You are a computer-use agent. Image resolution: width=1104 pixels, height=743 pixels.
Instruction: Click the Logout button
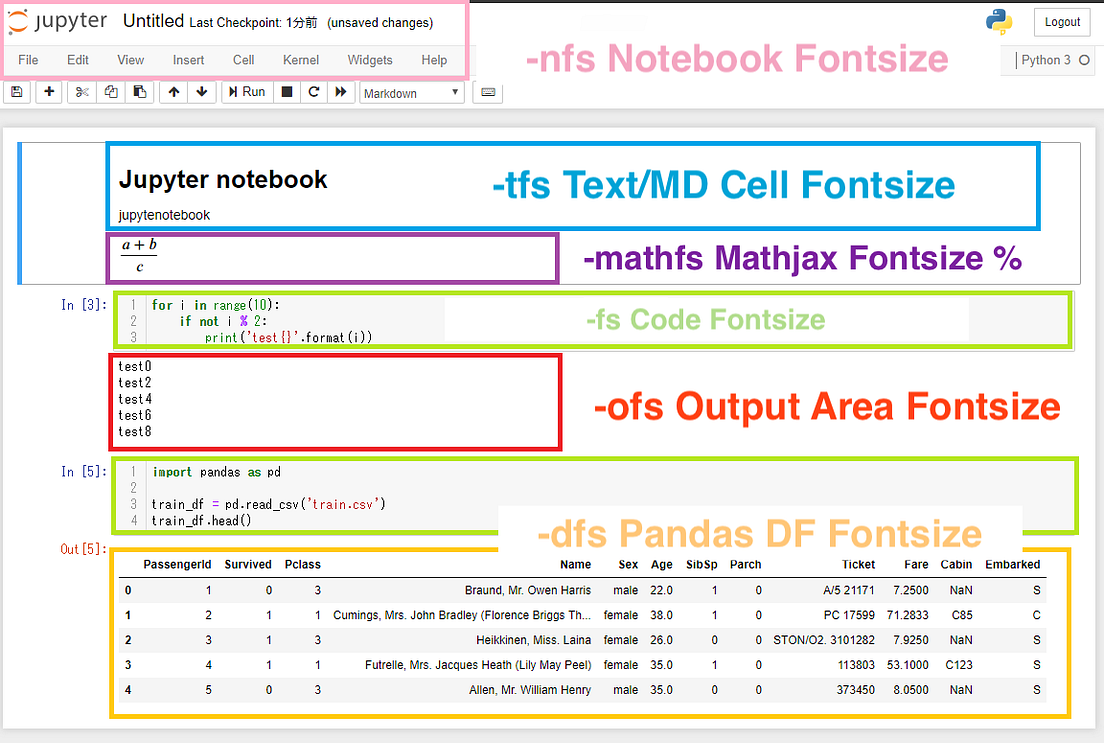click(x=1061, y=22)
